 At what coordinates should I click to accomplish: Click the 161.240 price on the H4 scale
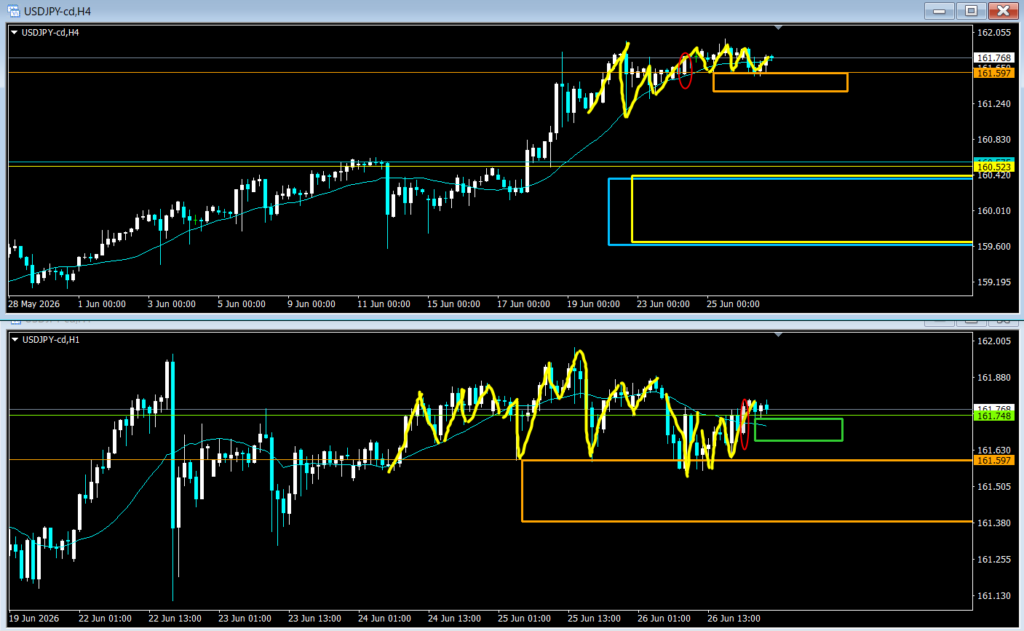(994, 104)
